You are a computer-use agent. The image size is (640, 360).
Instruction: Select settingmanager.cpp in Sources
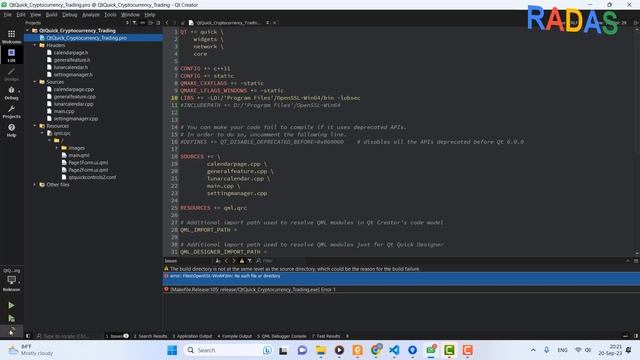pyautogui.click(x=76, y=118)
